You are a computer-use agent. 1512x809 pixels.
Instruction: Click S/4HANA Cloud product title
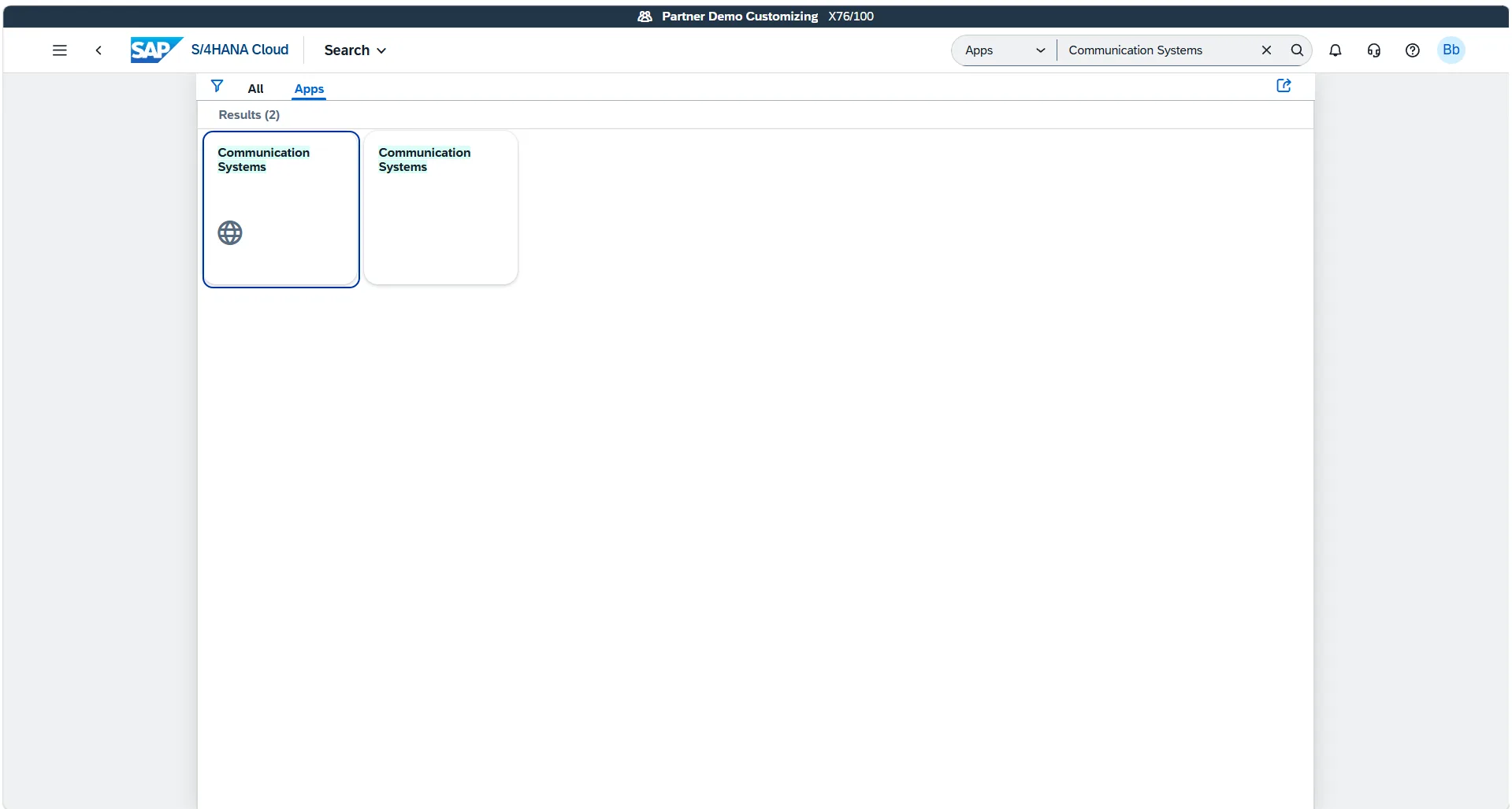(240, 50)
